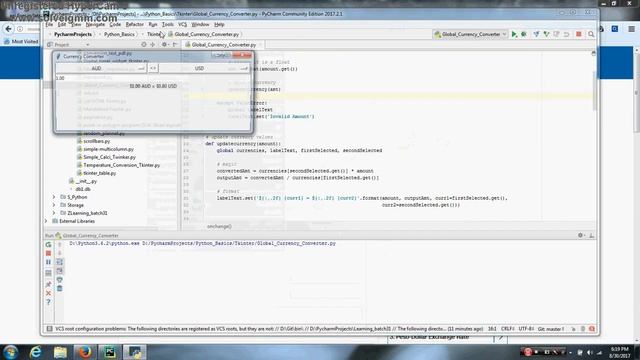Open the AUD currency dropdown in Currency Converter

click(x=101, y=69)
